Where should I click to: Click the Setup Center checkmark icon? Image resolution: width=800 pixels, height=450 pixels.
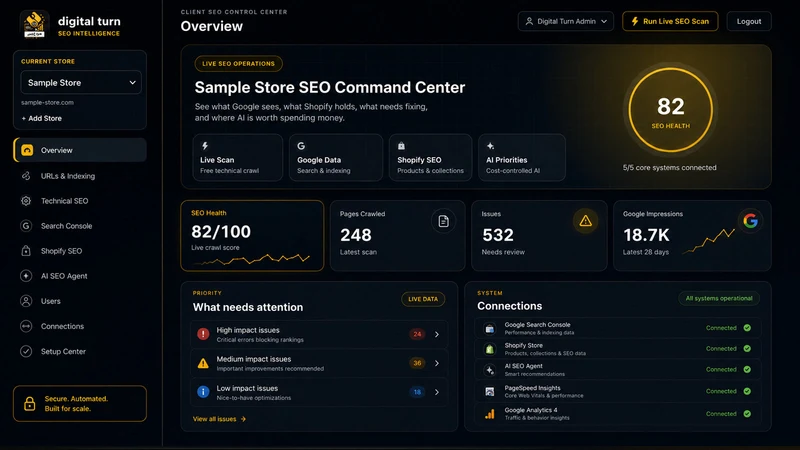point(26,351)
